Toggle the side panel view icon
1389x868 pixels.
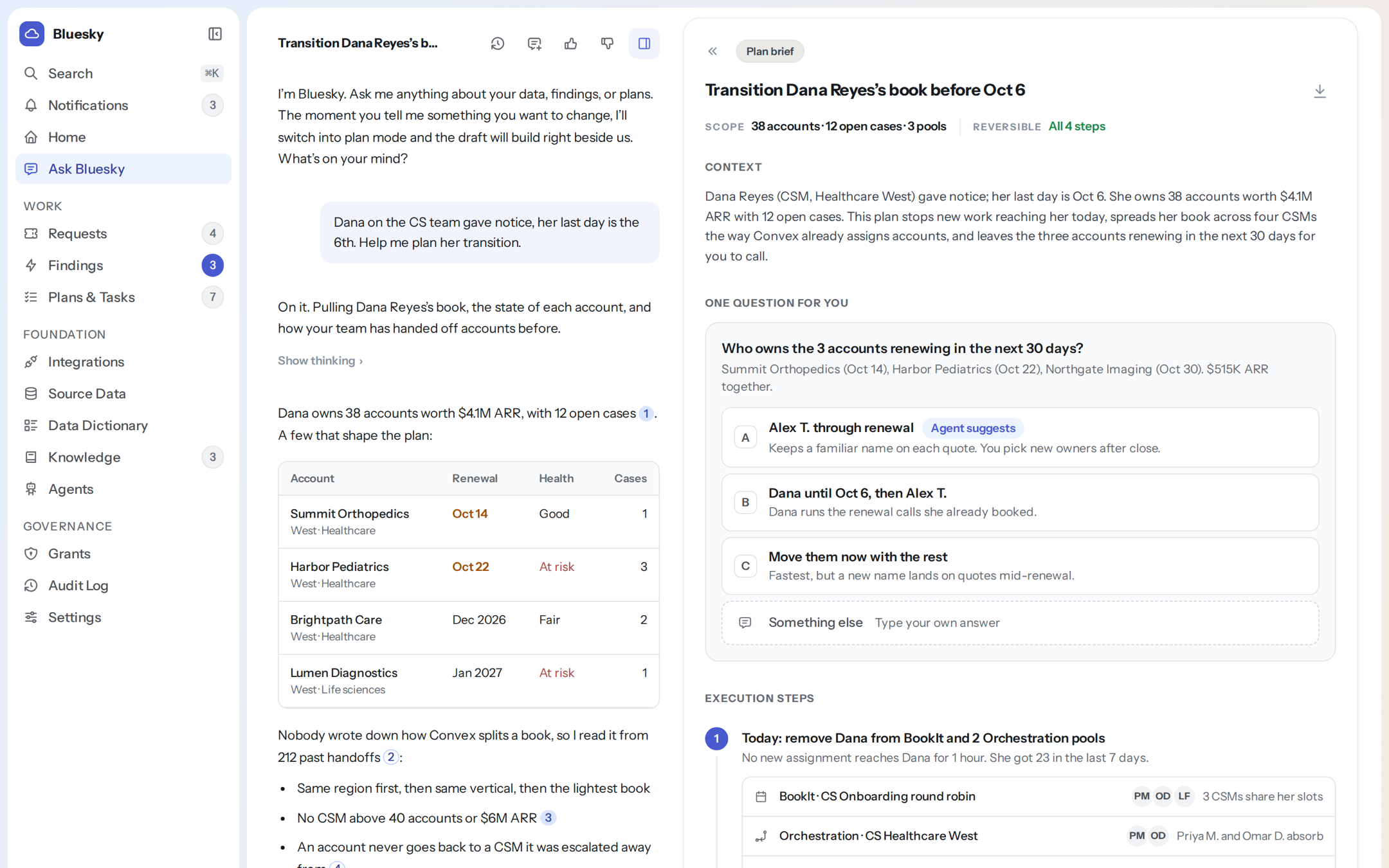pyautogui.click(x=644, y=44)
